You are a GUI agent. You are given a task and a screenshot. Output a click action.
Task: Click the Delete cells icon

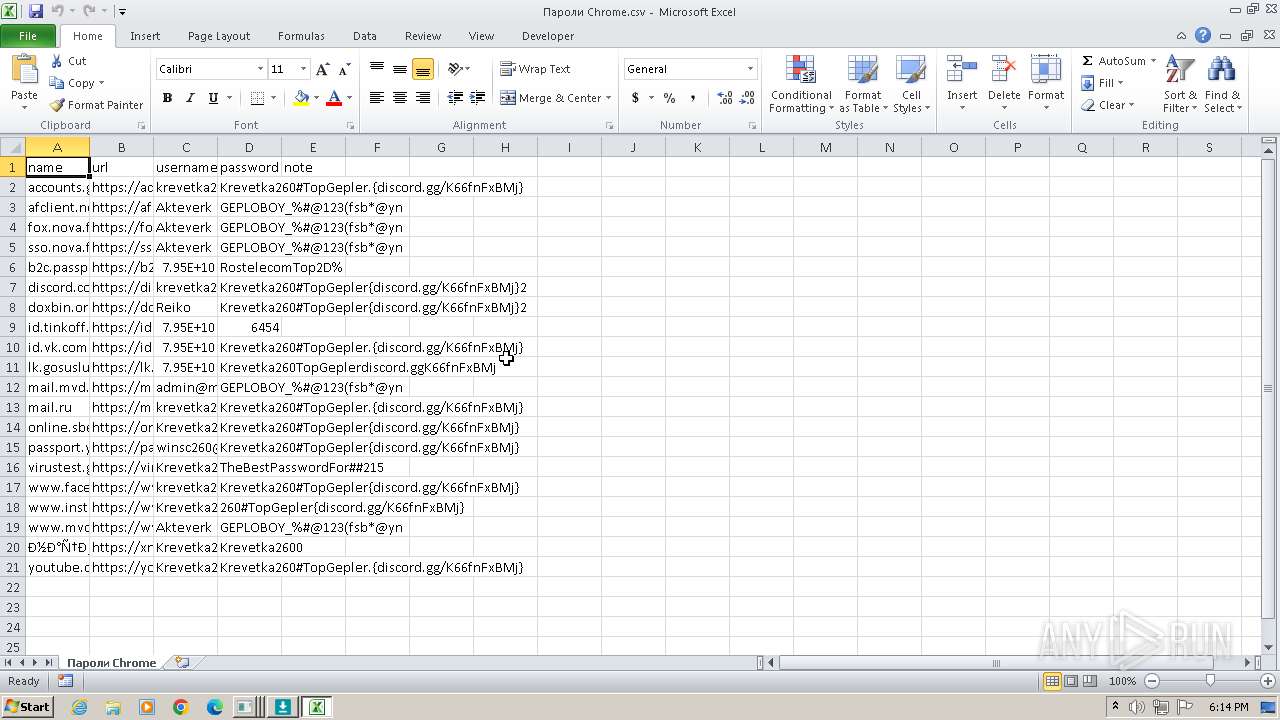click(x=1004, y=70)
